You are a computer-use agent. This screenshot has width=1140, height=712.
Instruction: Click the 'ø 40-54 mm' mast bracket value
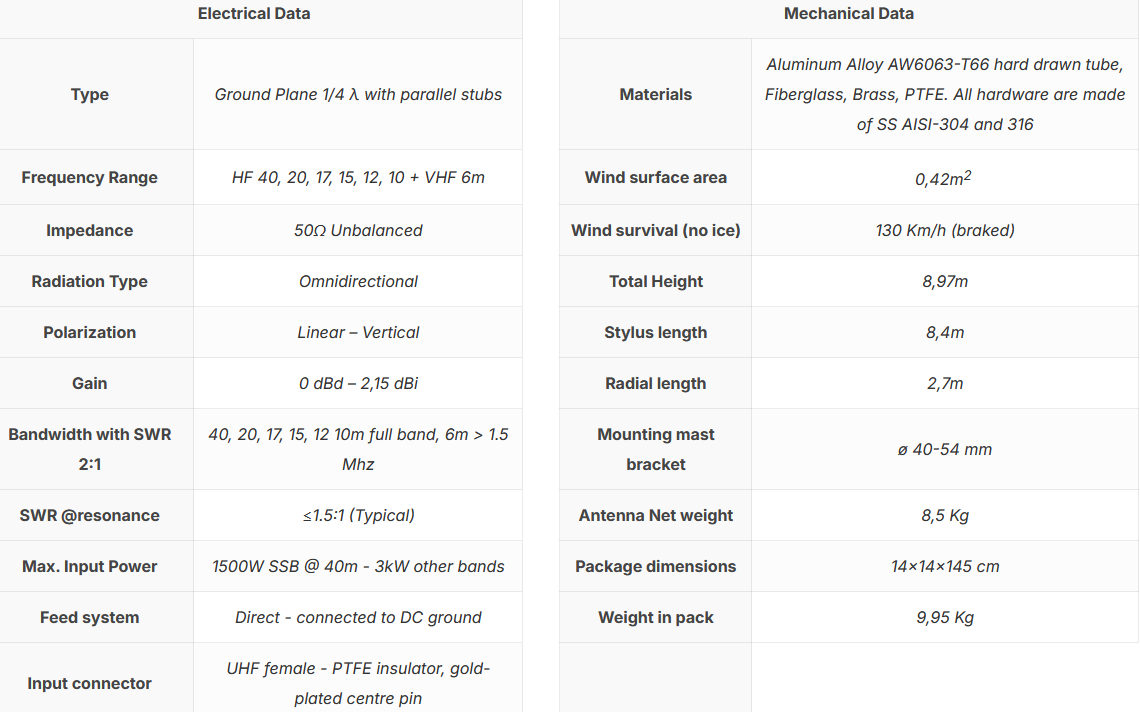(945, 450)
